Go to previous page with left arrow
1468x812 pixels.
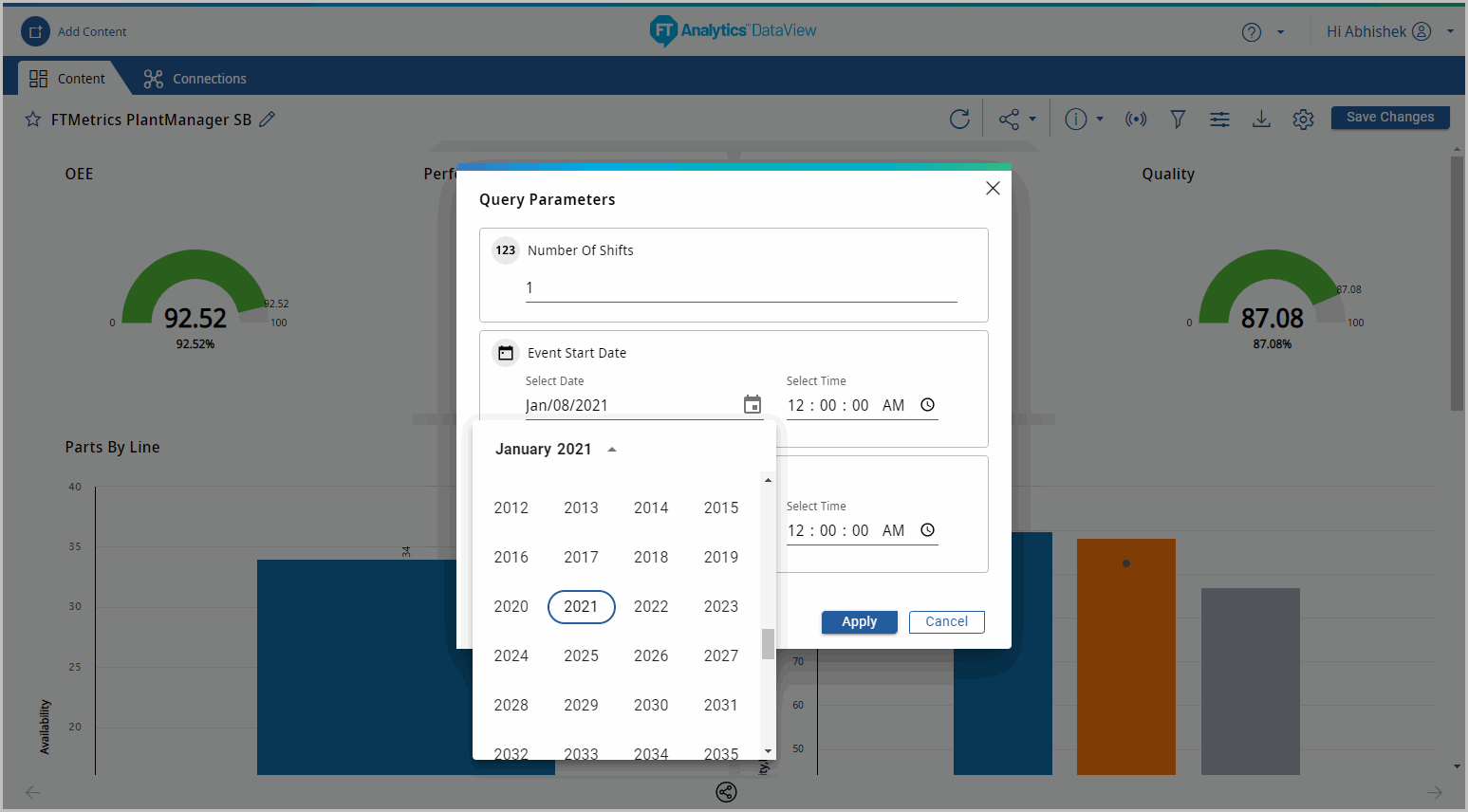33,792
